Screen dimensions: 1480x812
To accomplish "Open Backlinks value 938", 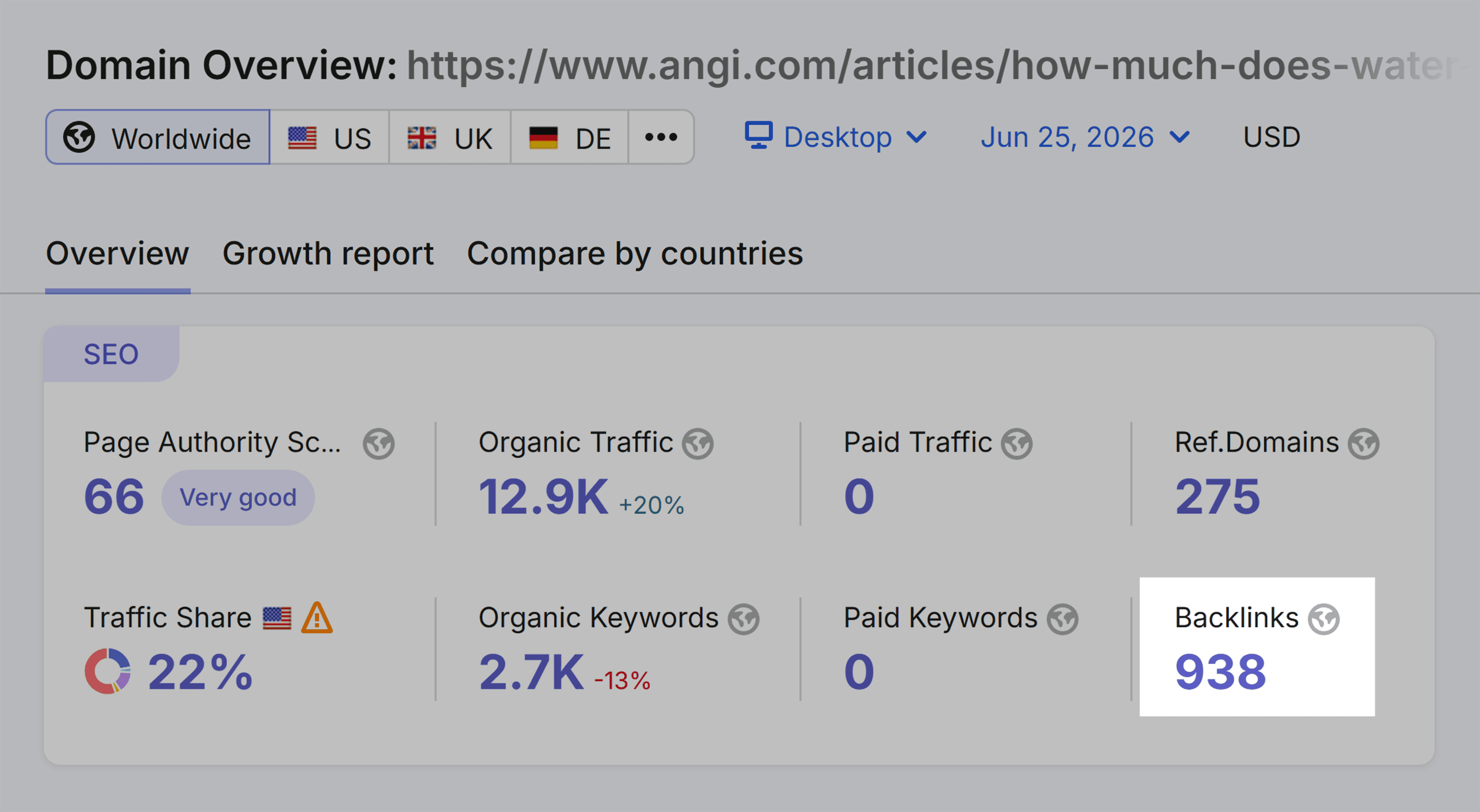I will (1220, 672).
